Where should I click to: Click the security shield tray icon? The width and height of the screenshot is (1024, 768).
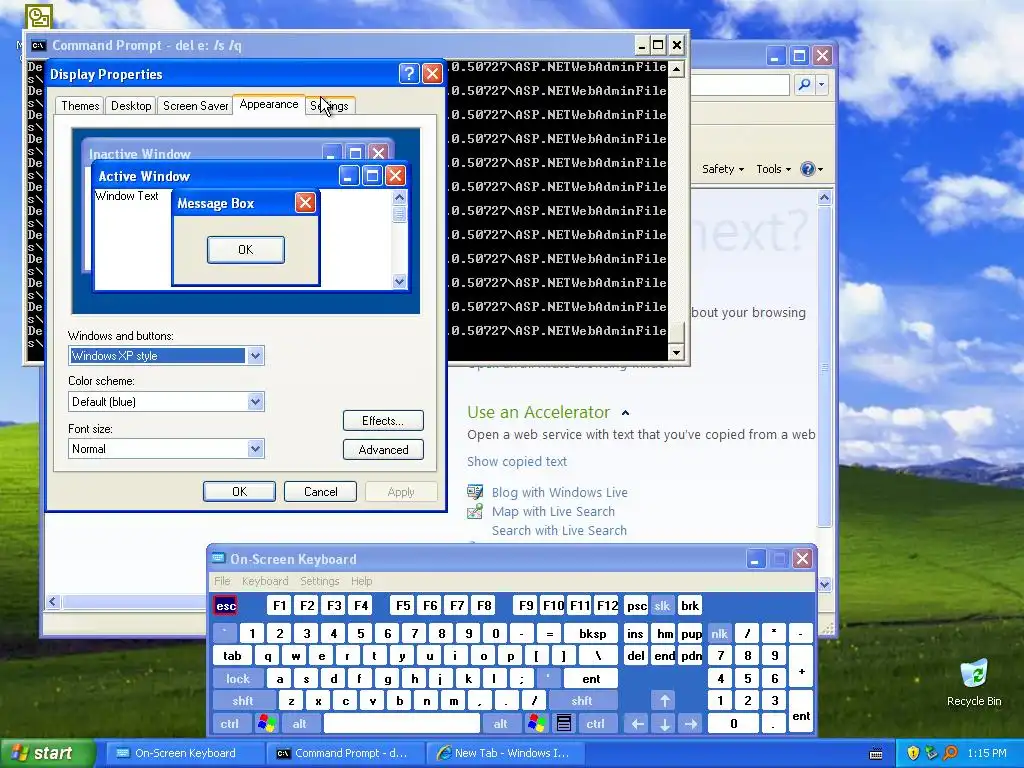coord(913,753)
